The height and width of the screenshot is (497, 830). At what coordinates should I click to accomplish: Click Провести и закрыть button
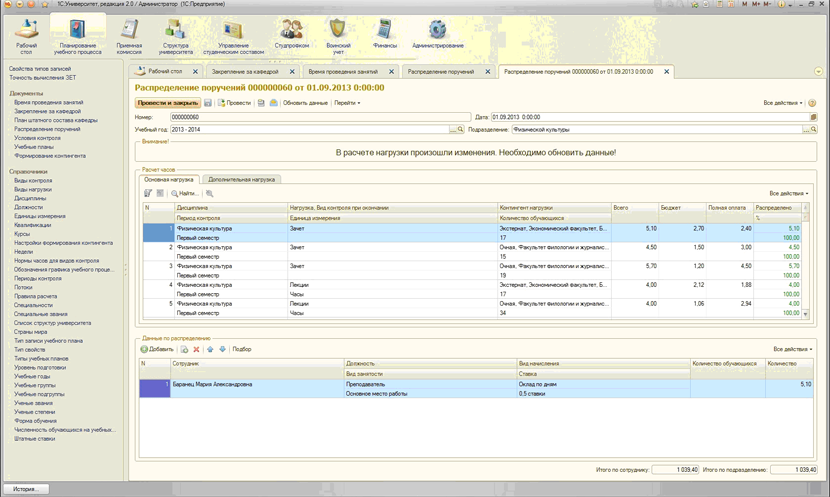tap(167, 103)
